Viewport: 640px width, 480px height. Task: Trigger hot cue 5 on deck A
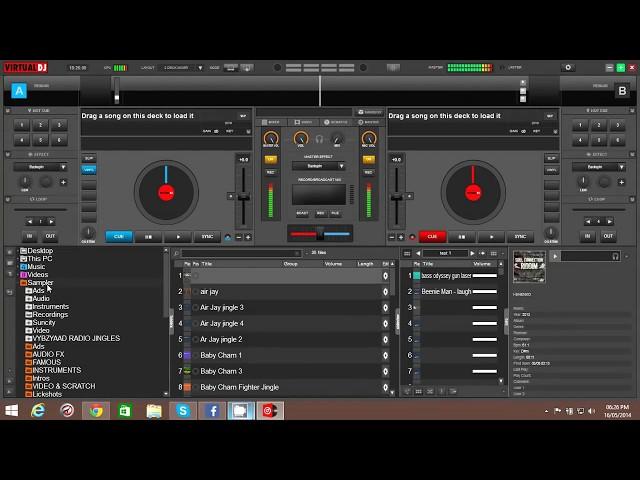[40, 140]
